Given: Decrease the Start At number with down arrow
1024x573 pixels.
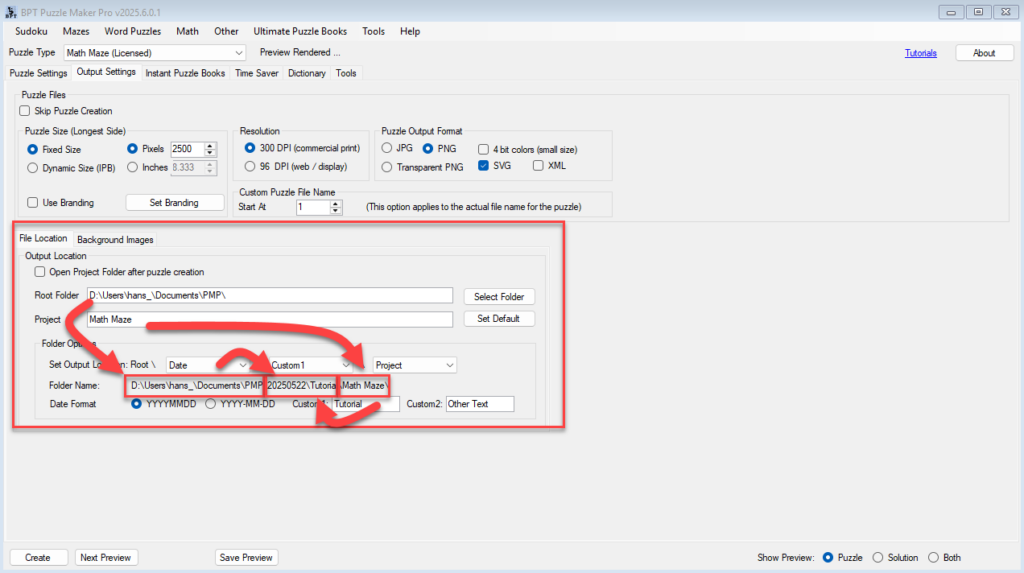Looking at the screenshot, I should (x=336, y=211).
